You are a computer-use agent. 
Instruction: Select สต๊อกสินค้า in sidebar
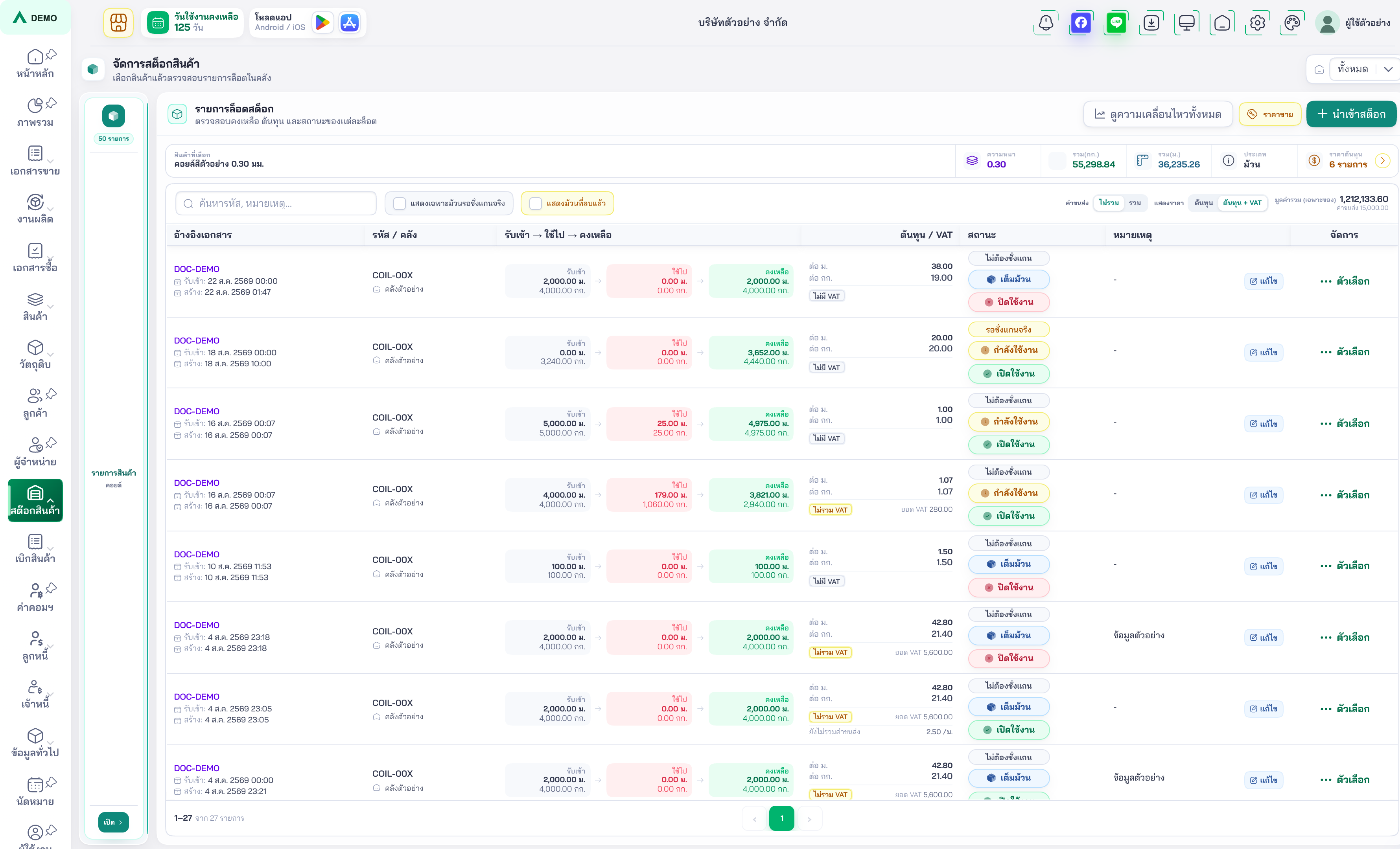[x=35, y=500]
